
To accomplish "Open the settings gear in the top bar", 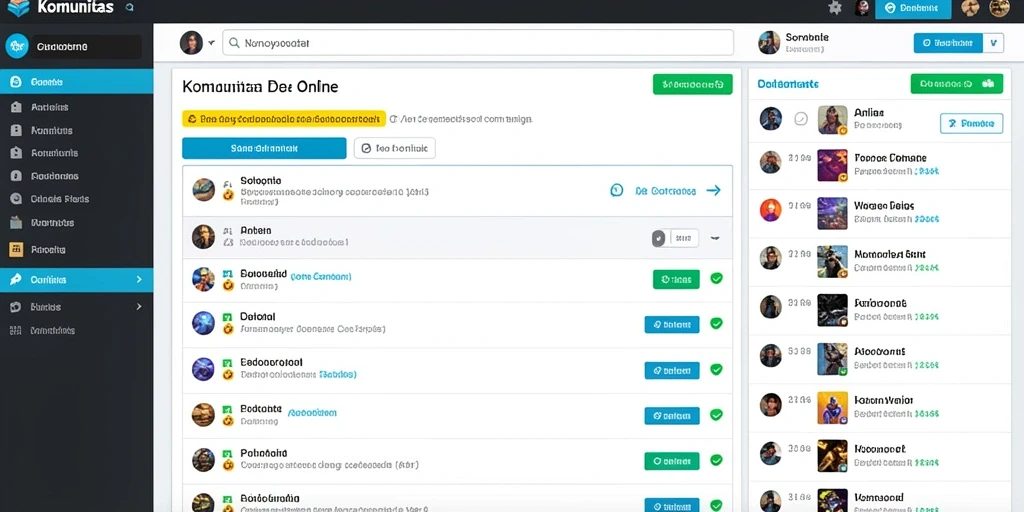I will (x=835, y=8).
